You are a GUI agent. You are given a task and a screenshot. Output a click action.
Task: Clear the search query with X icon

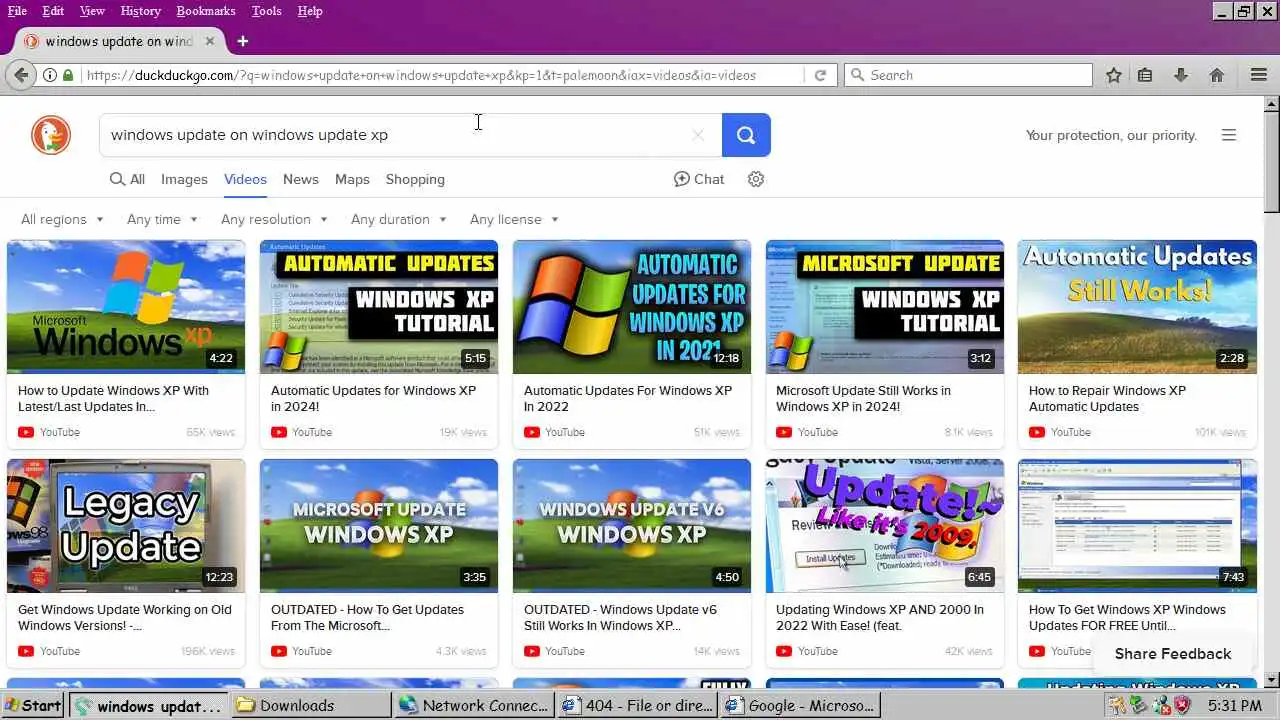(698, 135)
